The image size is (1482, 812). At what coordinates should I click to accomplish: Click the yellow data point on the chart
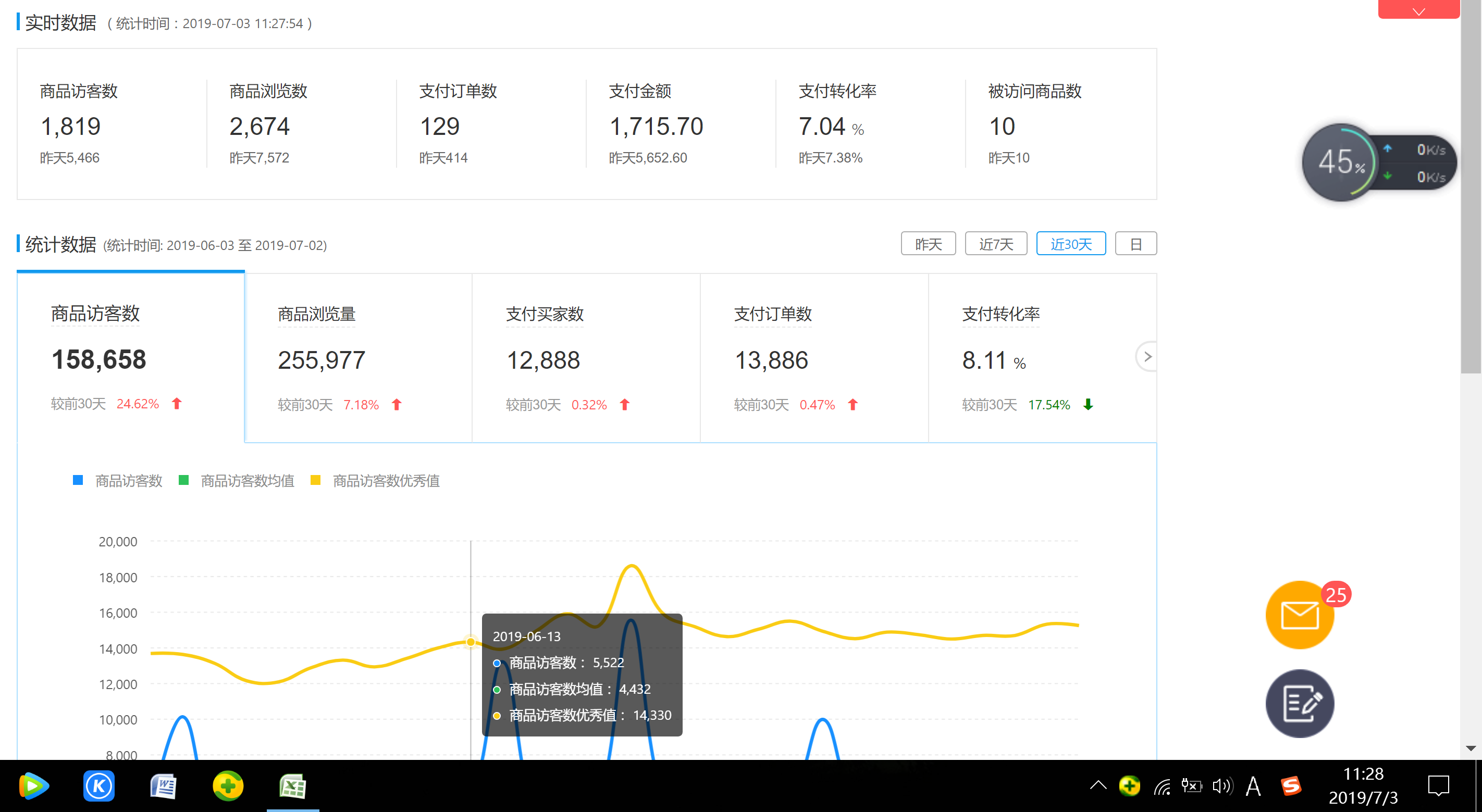coord(471,642)
